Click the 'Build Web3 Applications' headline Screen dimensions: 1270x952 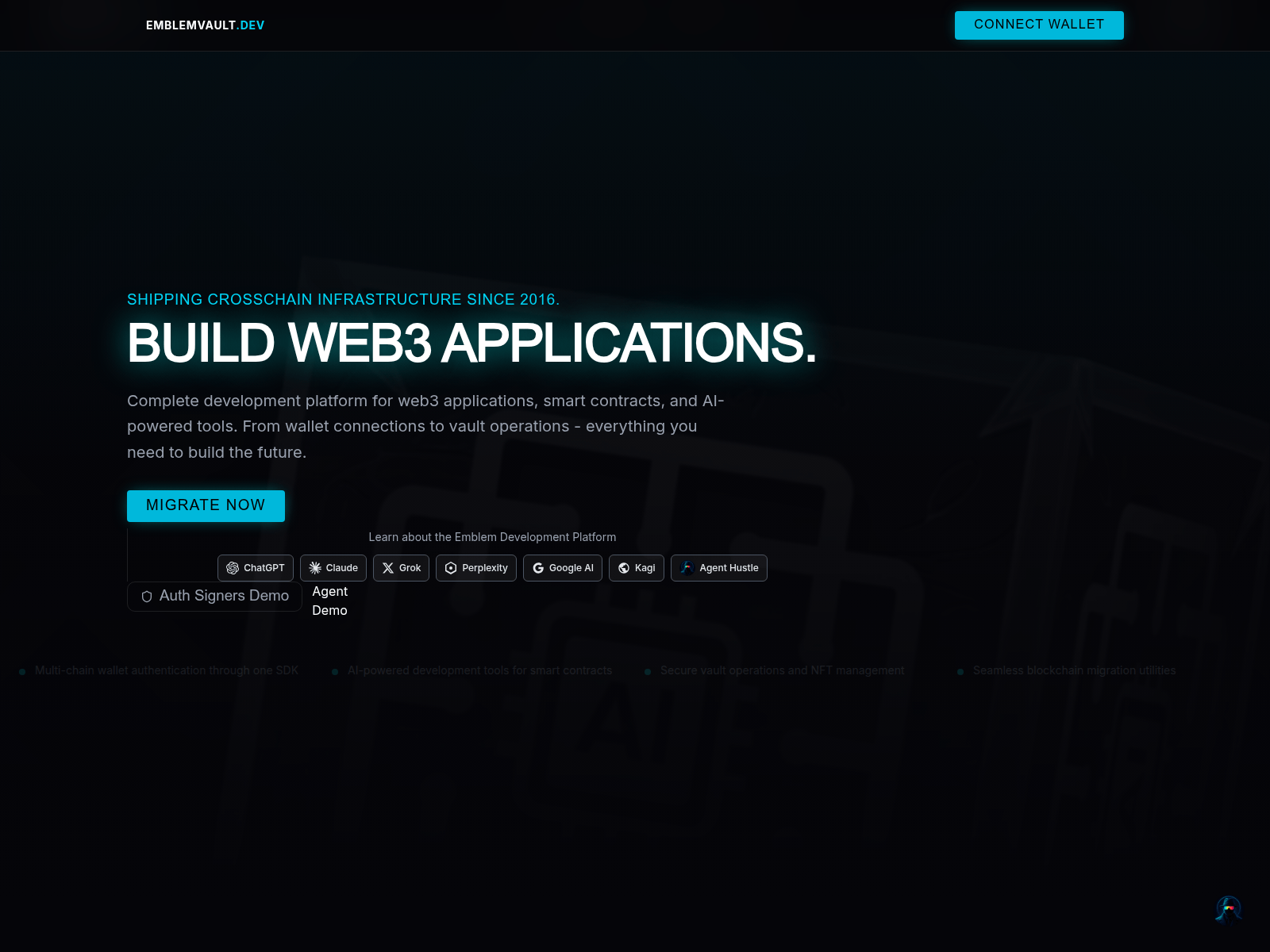[x=471, y=344]
